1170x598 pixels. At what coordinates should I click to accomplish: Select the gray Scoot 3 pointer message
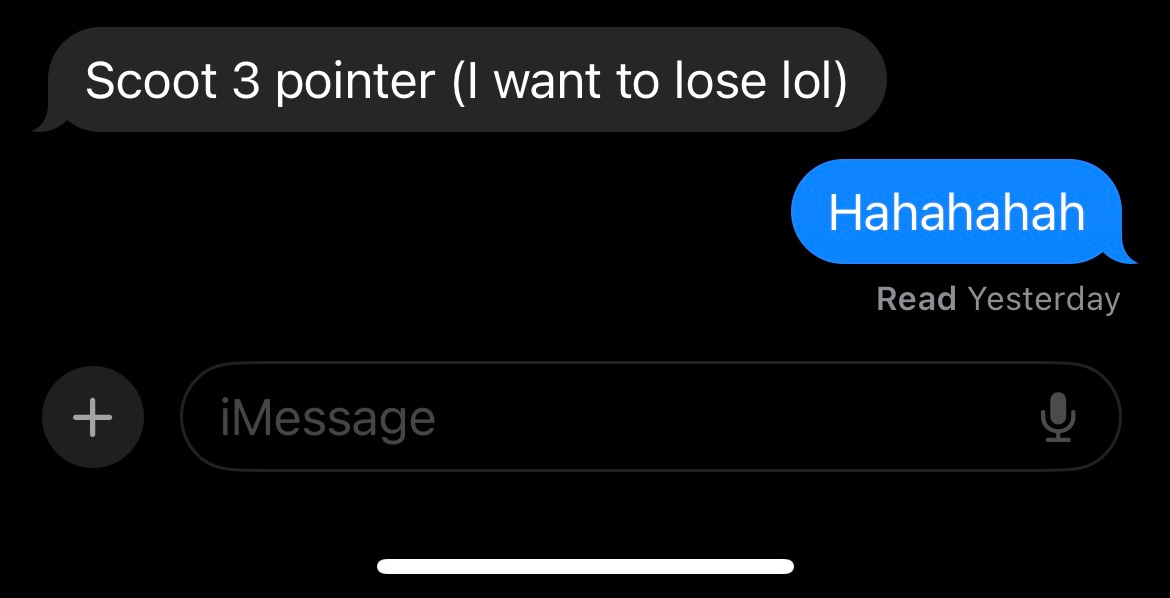(460, 80)
